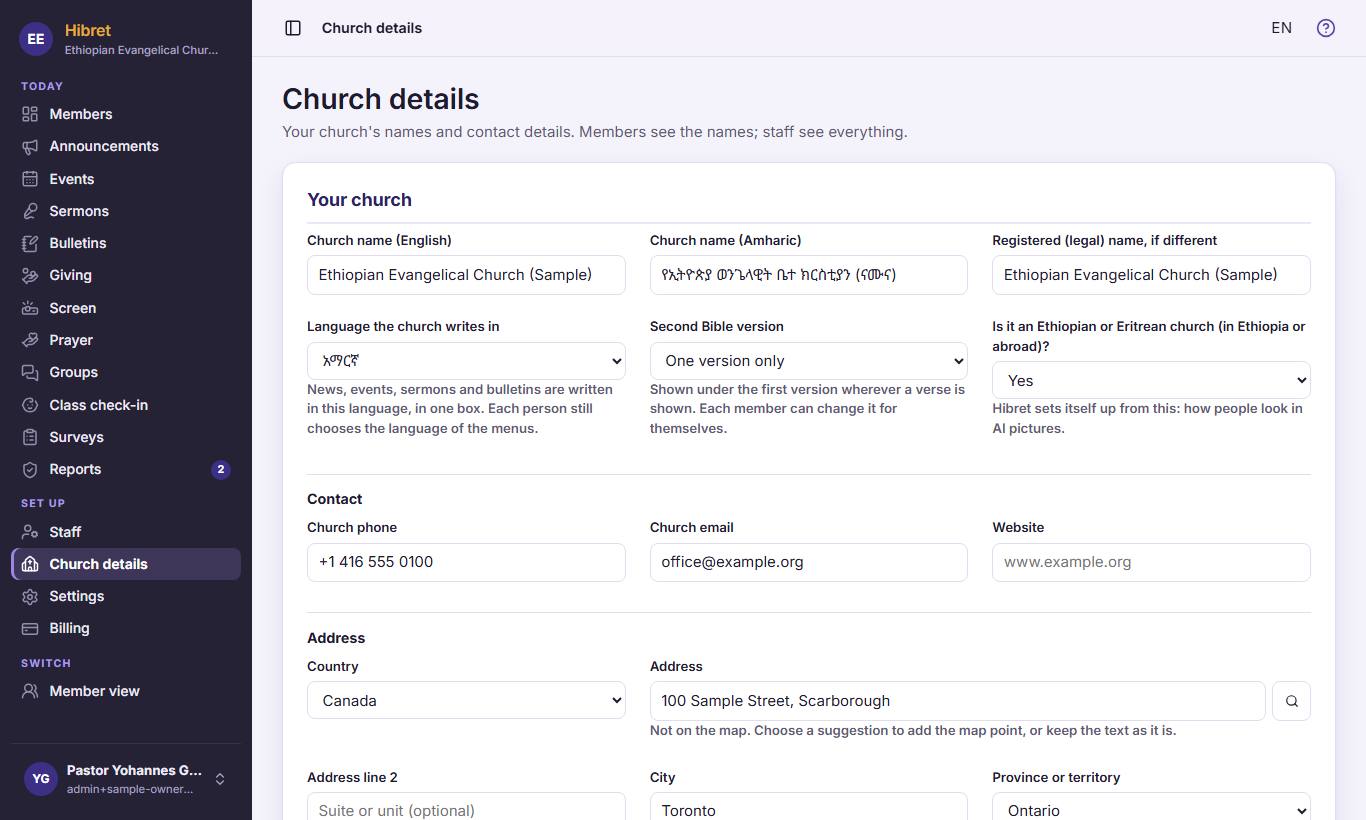
Task: Click the Address field with Sample Street
Action: 958,701
